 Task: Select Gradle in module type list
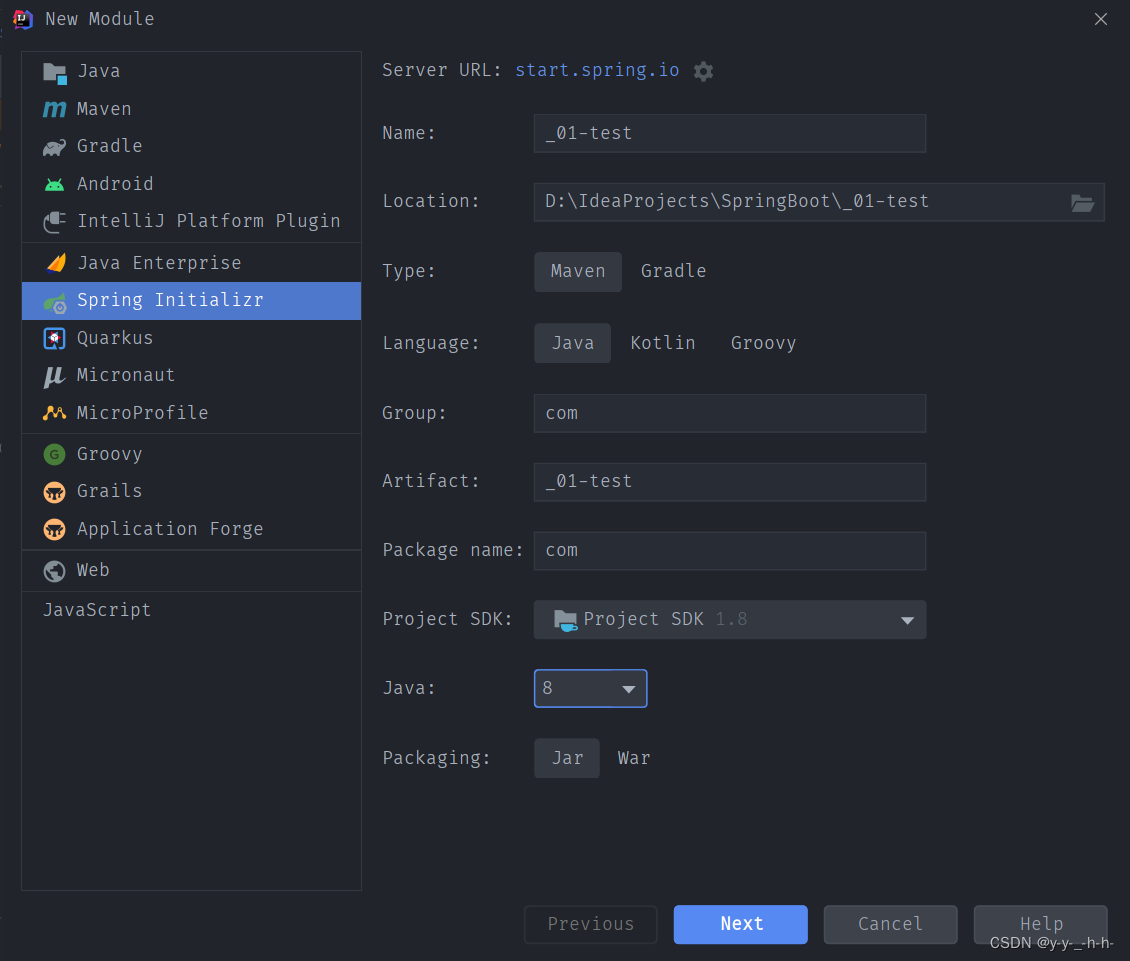pyautogui.click(x=191, y=146)
